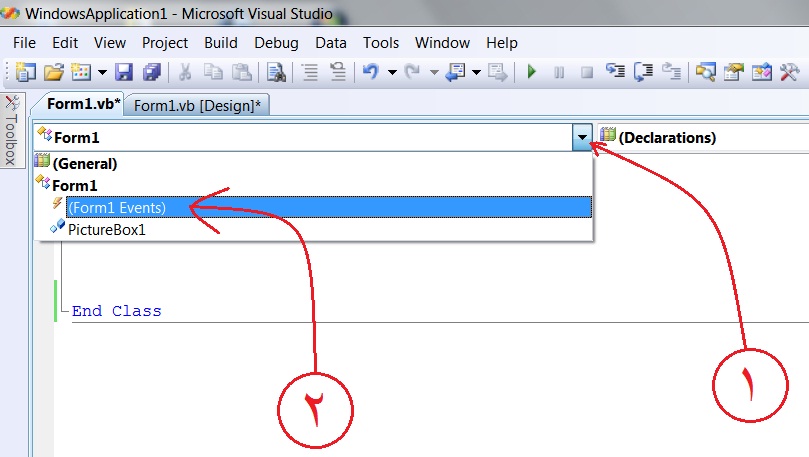Open the Object Browser toolbar icon
The width and height of the screenshot is (809, 457).
[x=762, y=72]
